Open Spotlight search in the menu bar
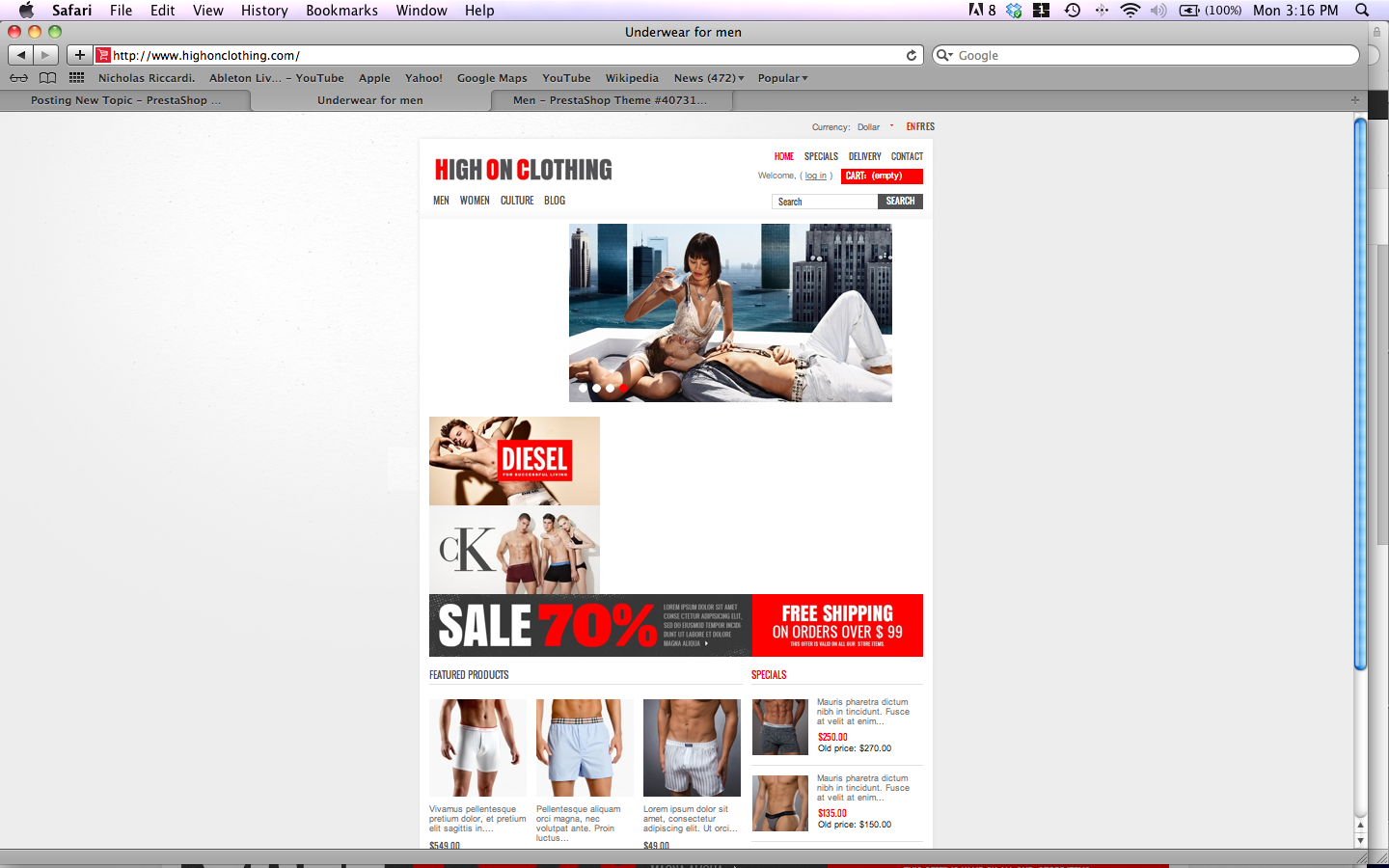The width and height of the screenshot is (1389, 868). (x=1362, y=10)
